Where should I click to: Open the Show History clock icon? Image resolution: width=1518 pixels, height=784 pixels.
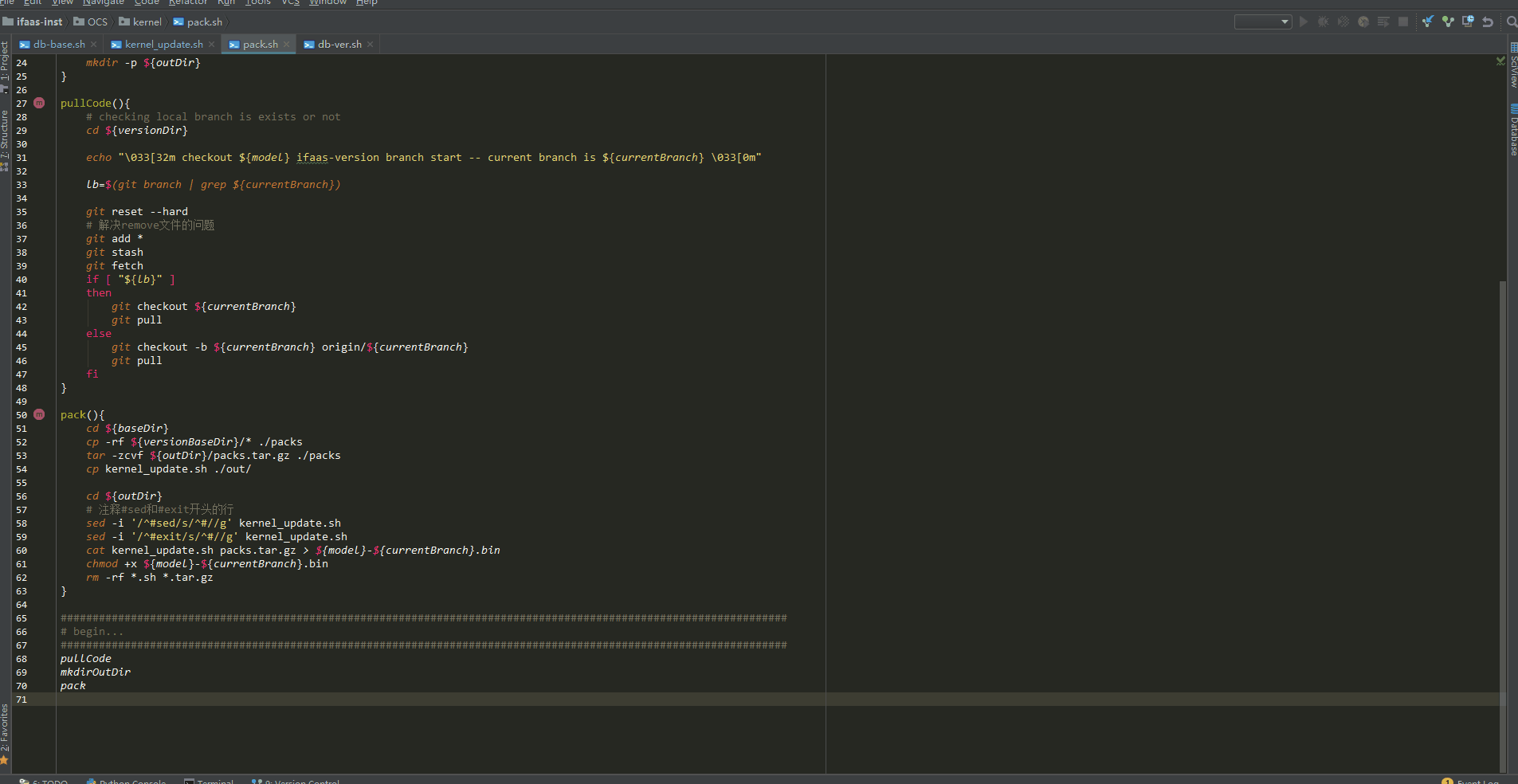1468,22
